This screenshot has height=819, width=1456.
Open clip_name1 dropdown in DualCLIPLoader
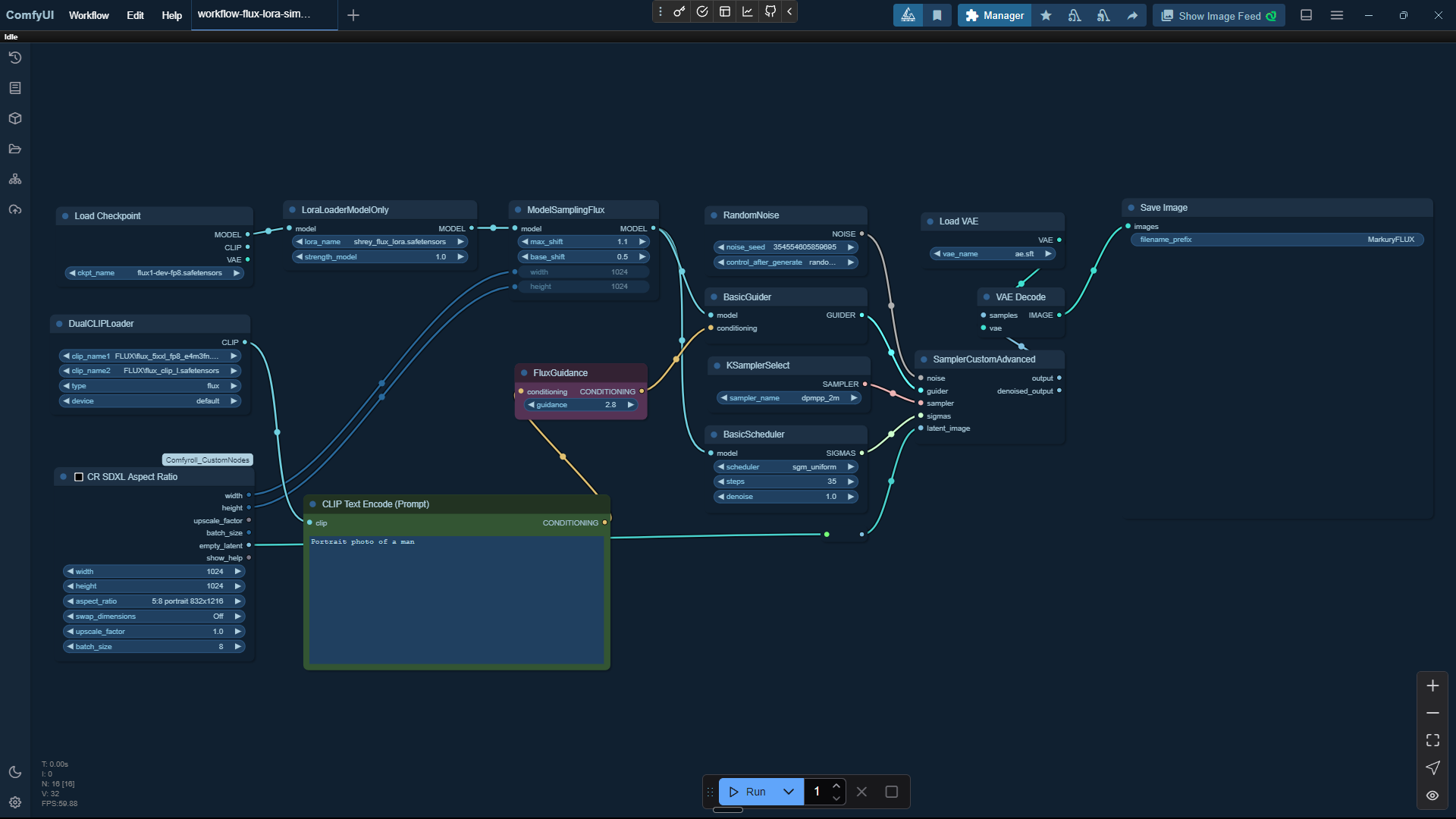point(150,356)
